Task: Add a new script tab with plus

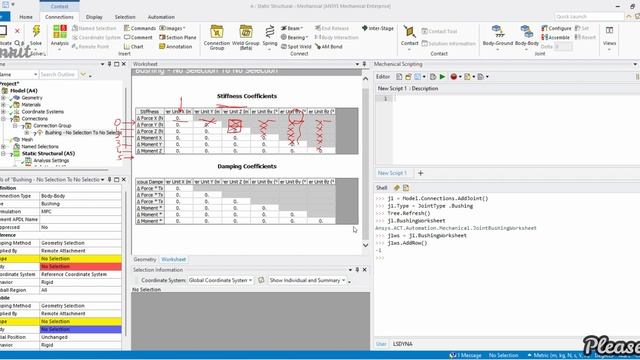Action: pos(420,173)
